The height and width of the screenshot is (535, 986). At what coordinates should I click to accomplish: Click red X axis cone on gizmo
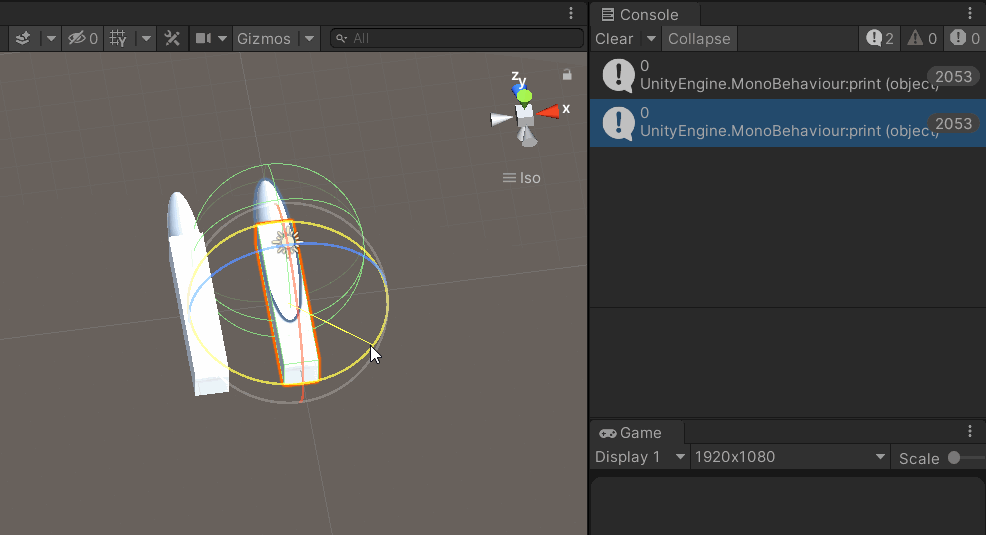click(548, 112)
